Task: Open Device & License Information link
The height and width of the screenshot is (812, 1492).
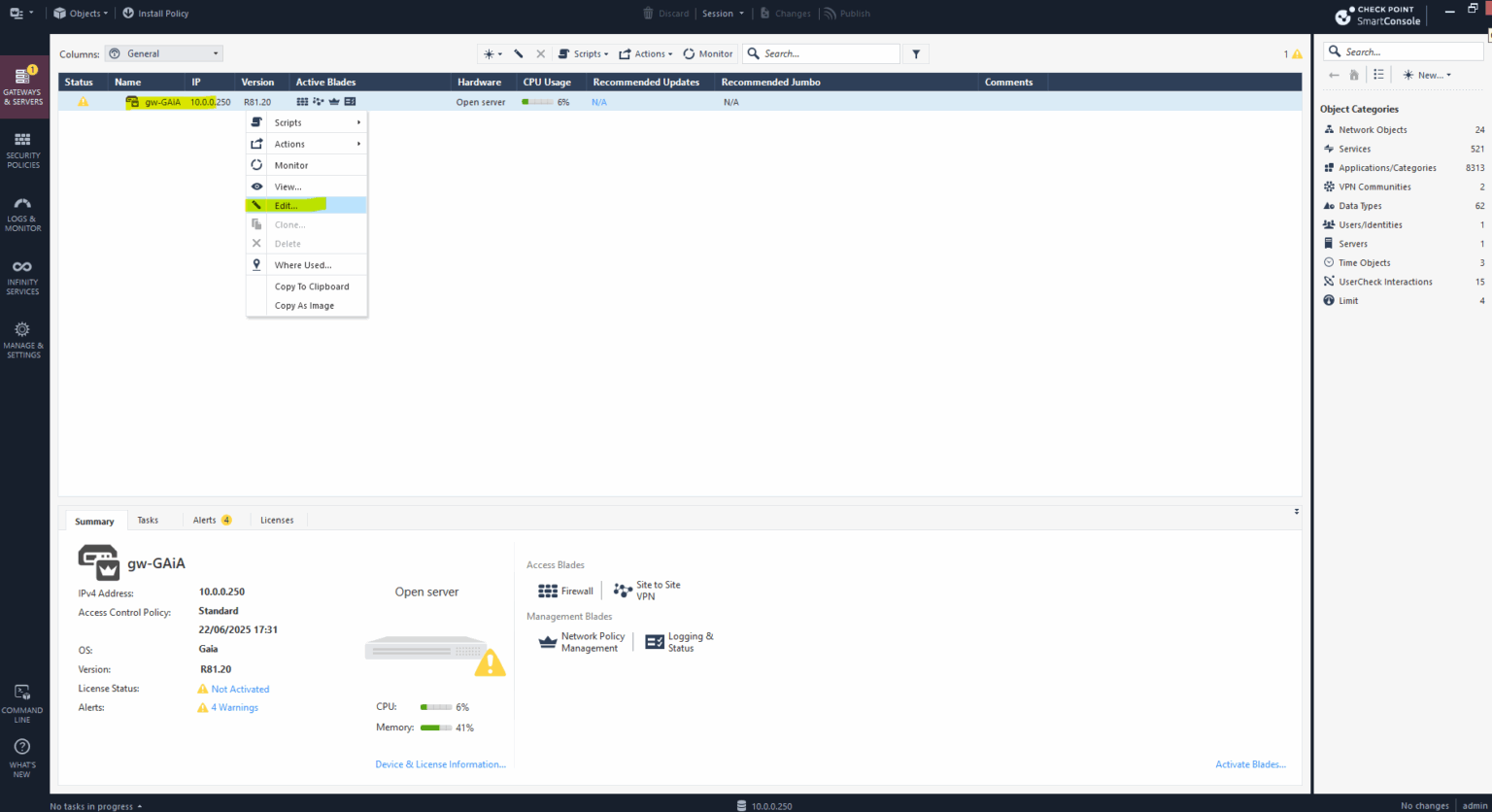Action: (440, 763)
